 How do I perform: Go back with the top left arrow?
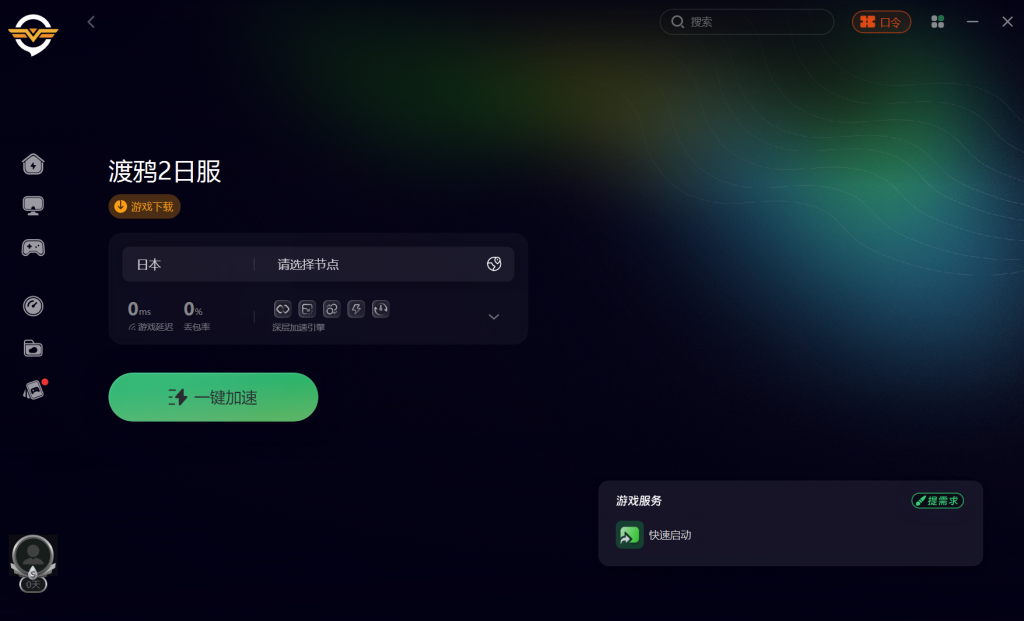91,22
